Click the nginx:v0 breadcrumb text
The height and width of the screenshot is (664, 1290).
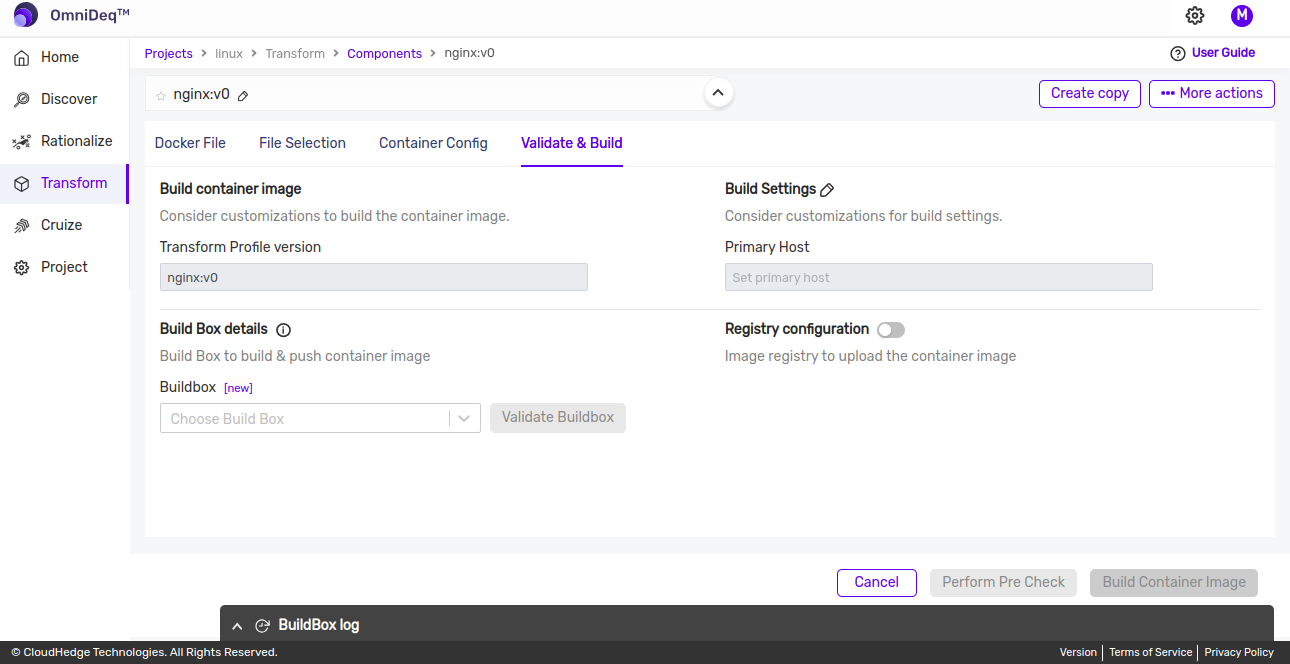[469, 53]
